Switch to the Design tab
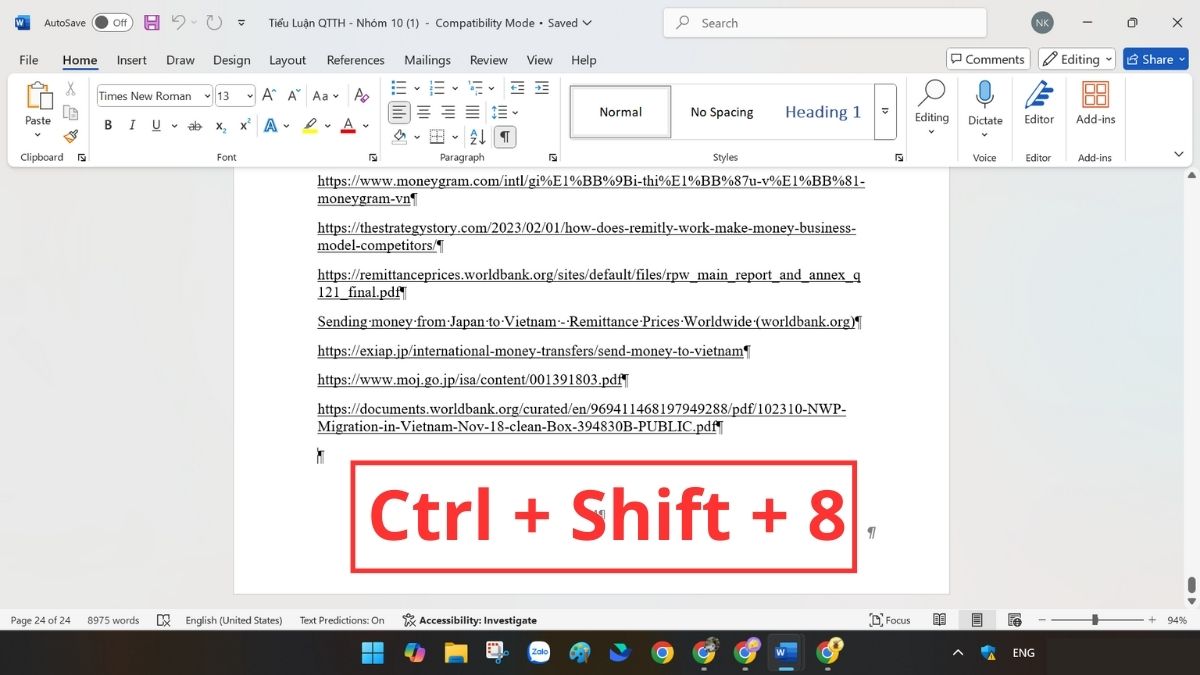Screen dimensions: 1200x675 click(232, 60)
